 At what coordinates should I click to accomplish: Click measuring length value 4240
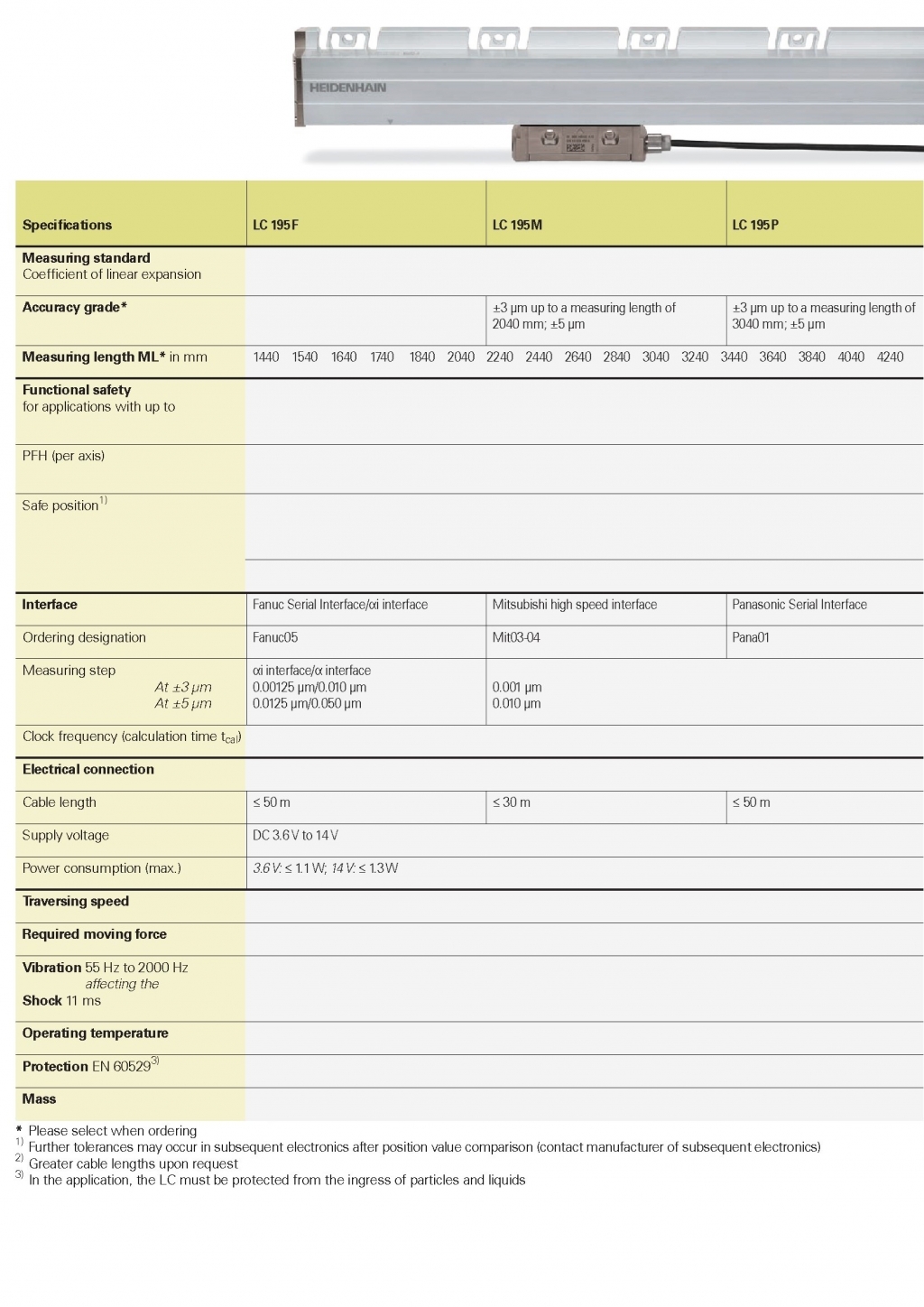(x=891, y=357)
